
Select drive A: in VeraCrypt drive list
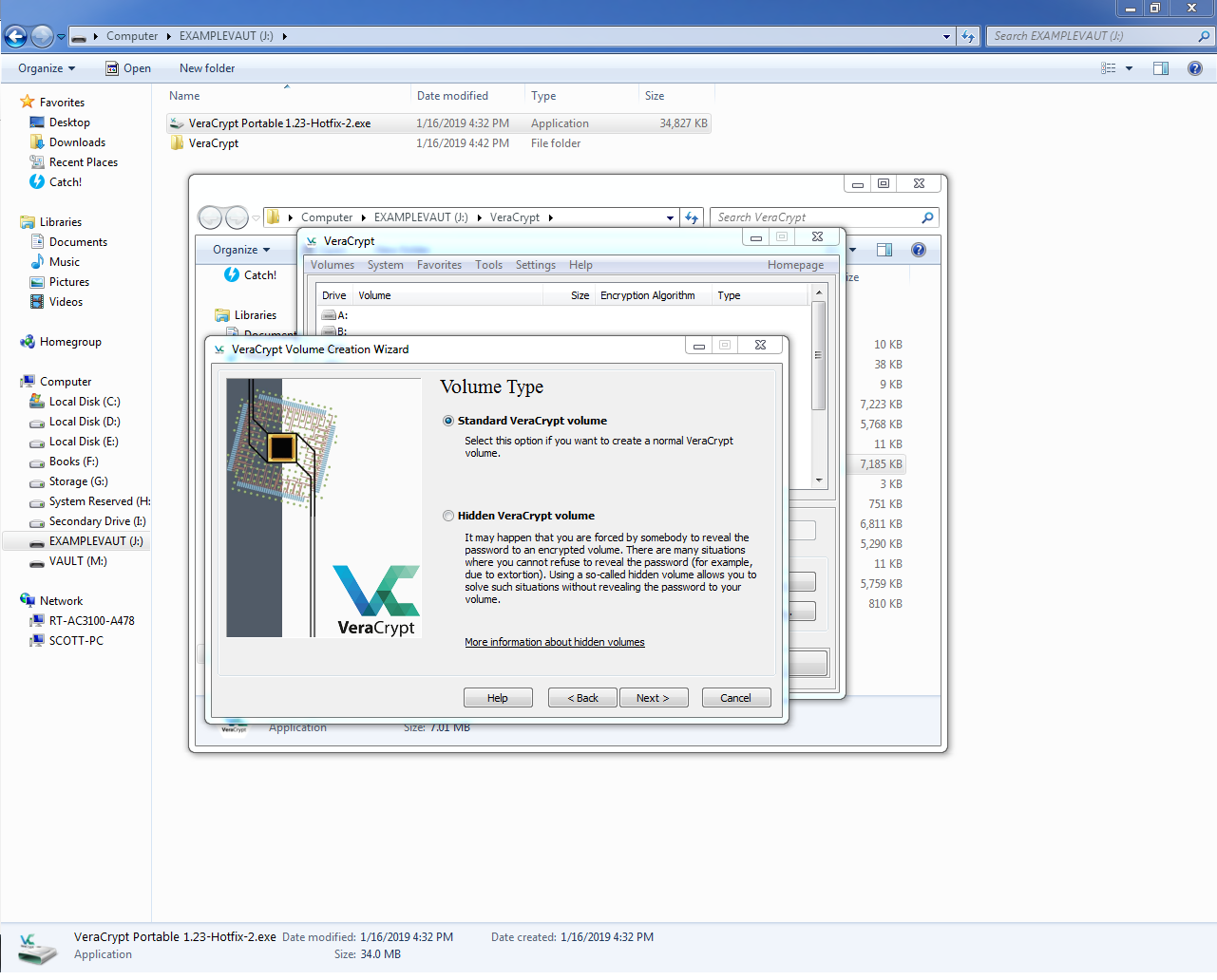pyautogui.click(x=334, y=315)
